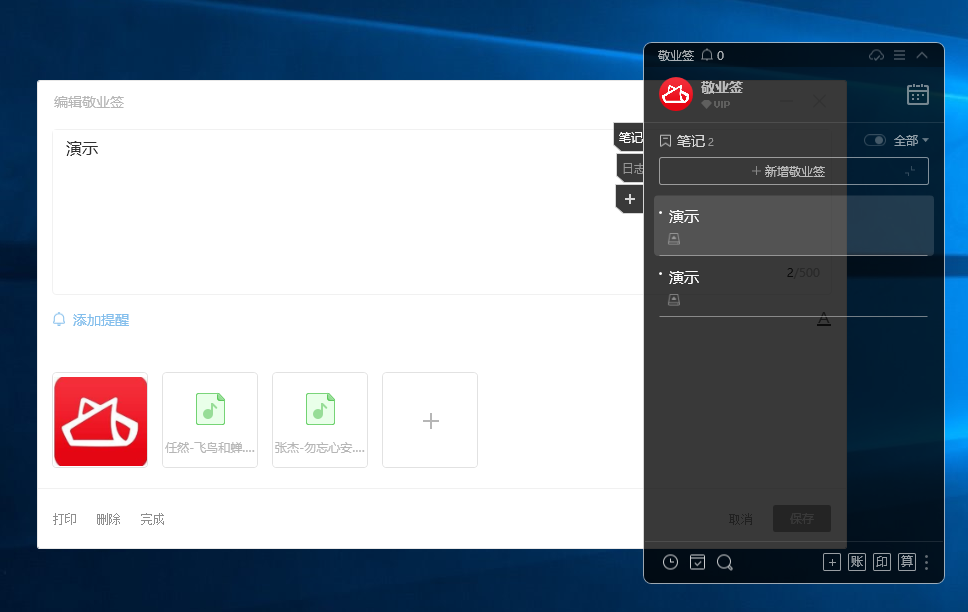Switch to the 日志 side tab

coord(630,168)
